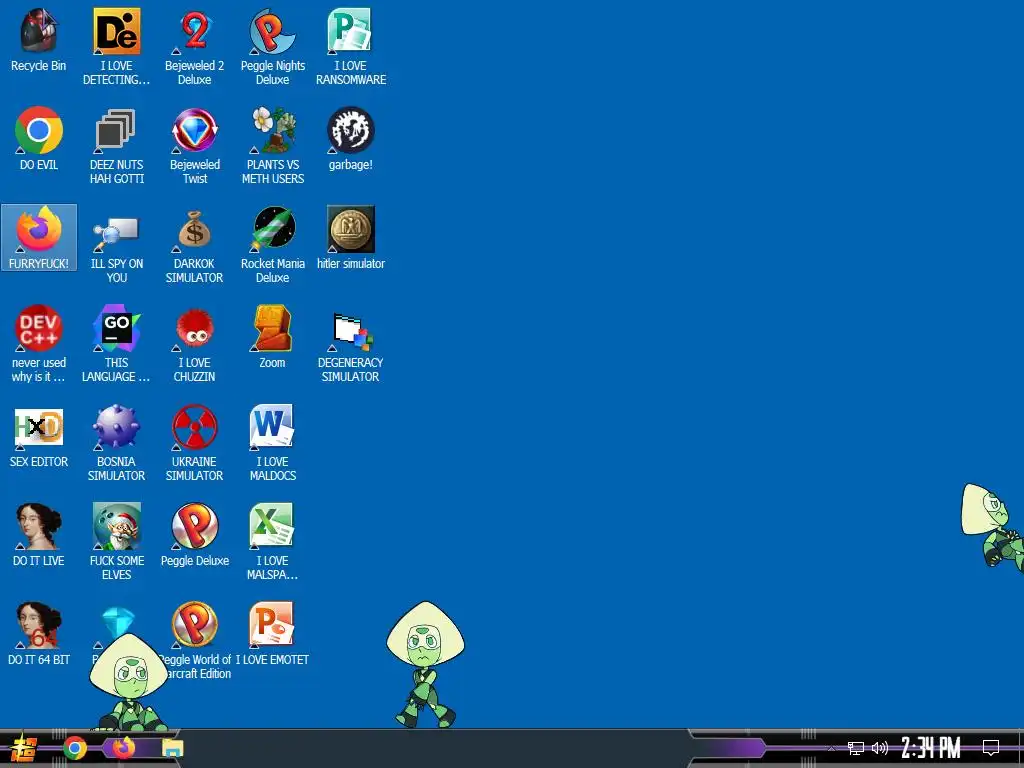Viewport: 1024px width, 768px height.
Task: Select the 'DO IT 64 BIT' portrait icon
Action: [39, 633]
